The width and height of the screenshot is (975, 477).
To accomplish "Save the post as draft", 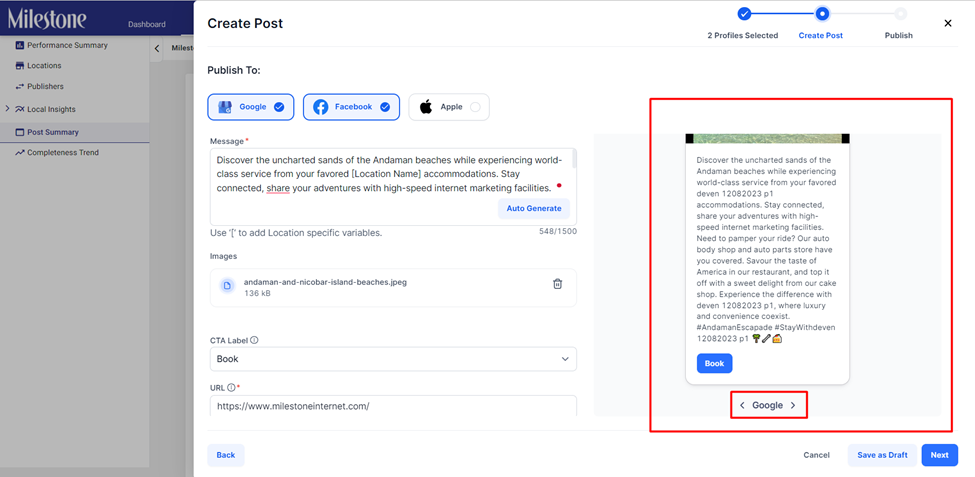I will tap(882, 455).
